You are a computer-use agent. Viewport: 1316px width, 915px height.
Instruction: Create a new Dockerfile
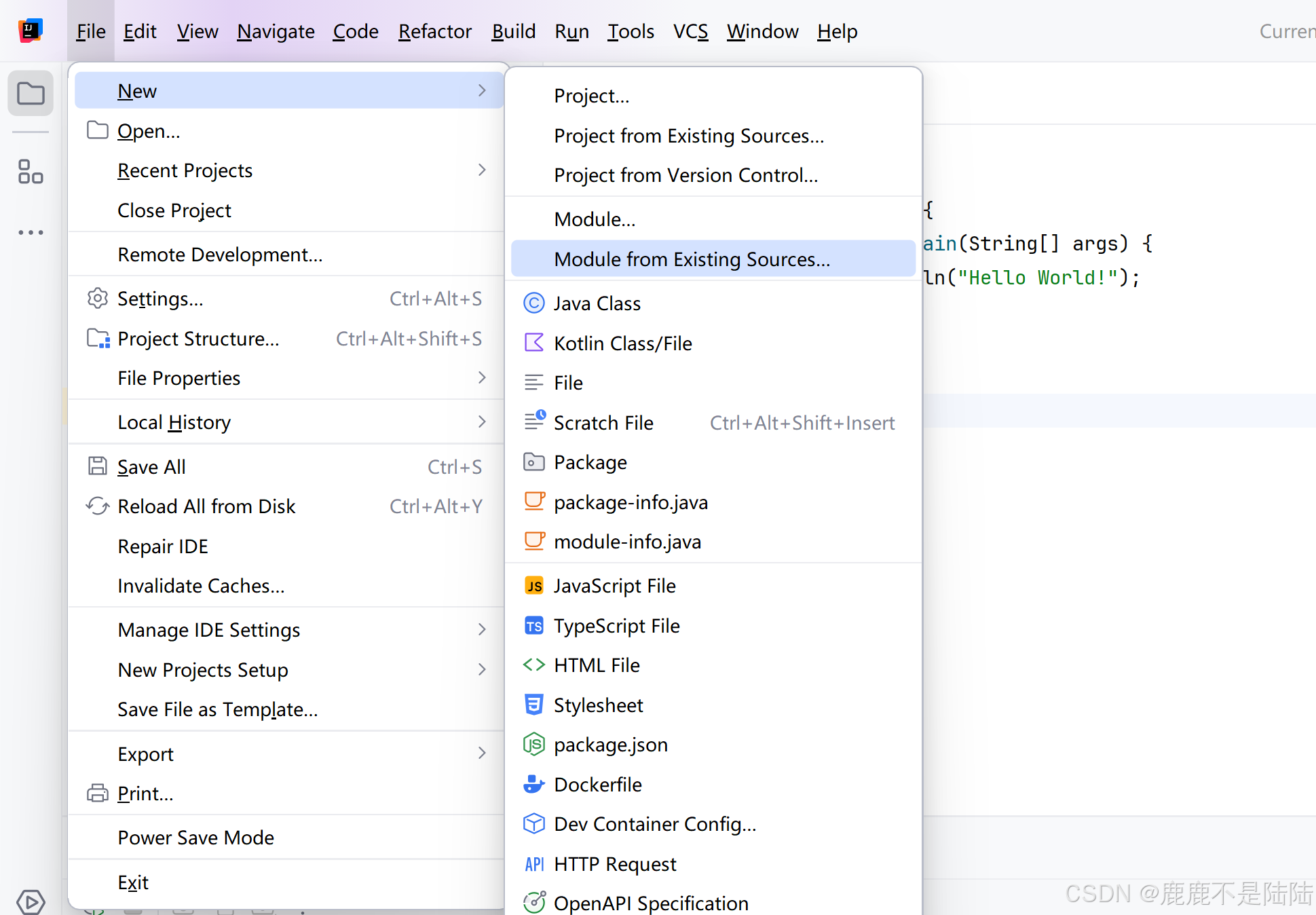(597, 785)
